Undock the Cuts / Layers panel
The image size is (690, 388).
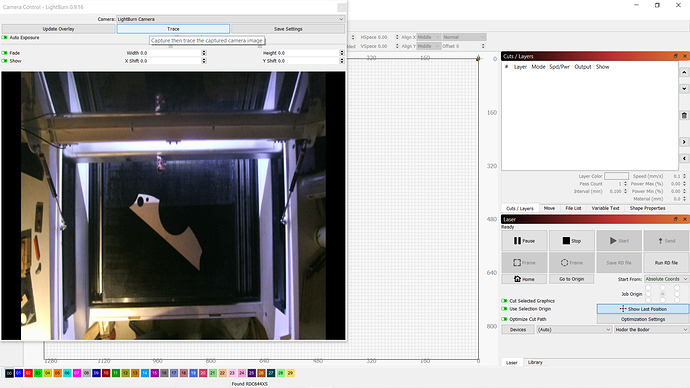click(x=675, y=56)
